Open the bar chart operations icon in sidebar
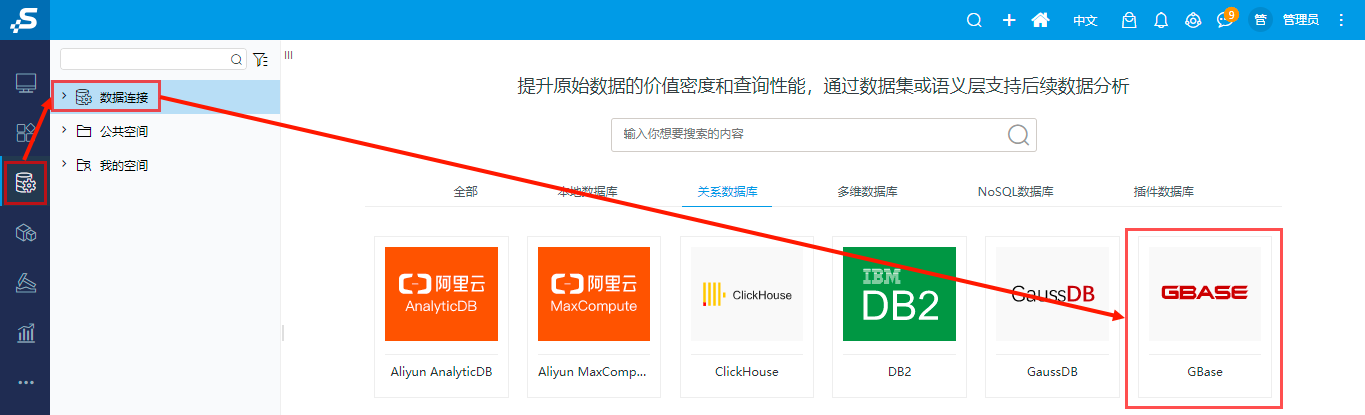Viewport: 1365px width, 415px height. [26, 333]
